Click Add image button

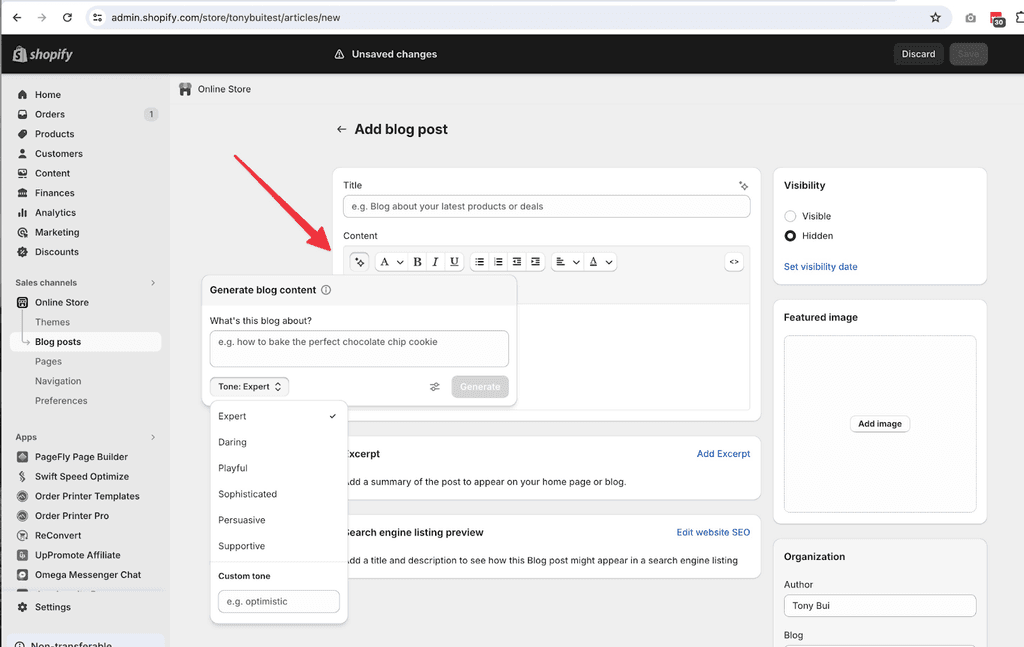[880, 424]
